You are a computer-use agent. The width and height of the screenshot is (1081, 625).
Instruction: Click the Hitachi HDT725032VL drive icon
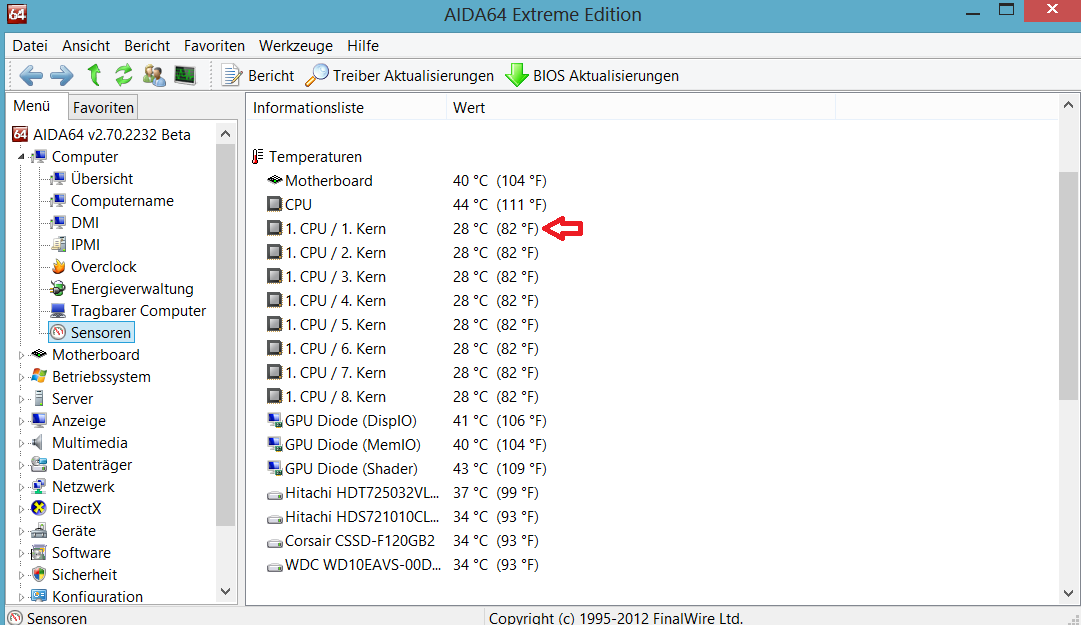click(x=274, y=493)
